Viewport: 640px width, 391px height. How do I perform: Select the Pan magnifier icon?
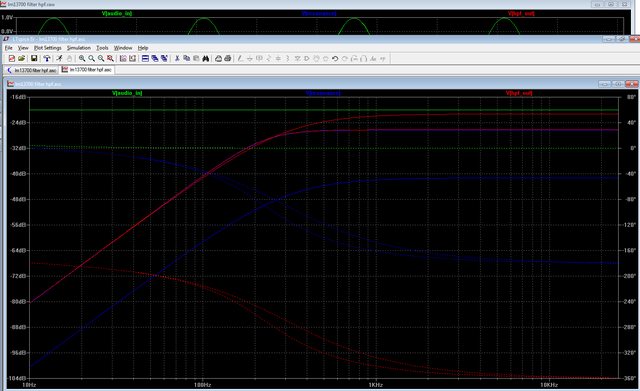click(91, 58)
